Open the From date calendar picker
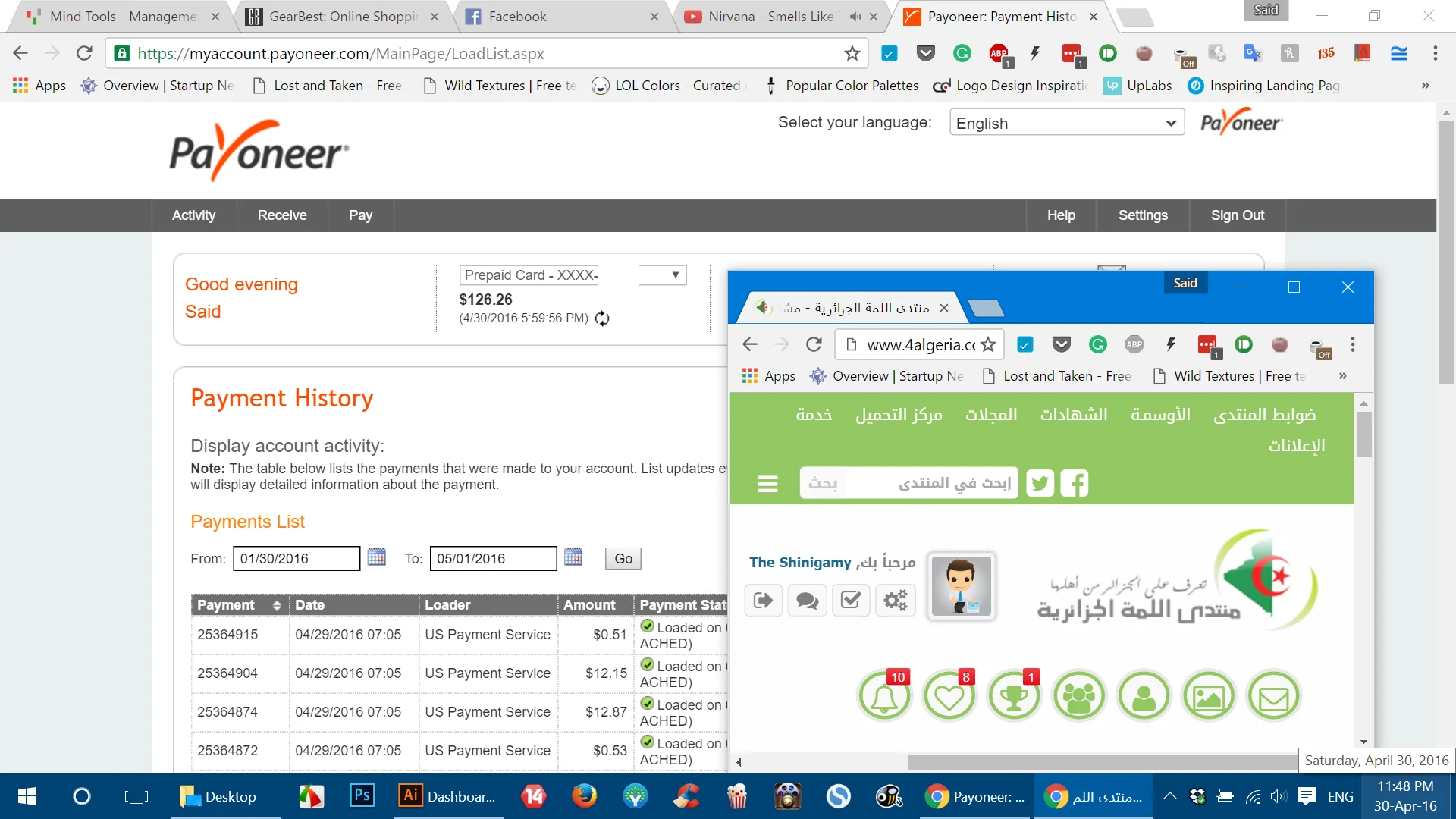 point(376,557)
